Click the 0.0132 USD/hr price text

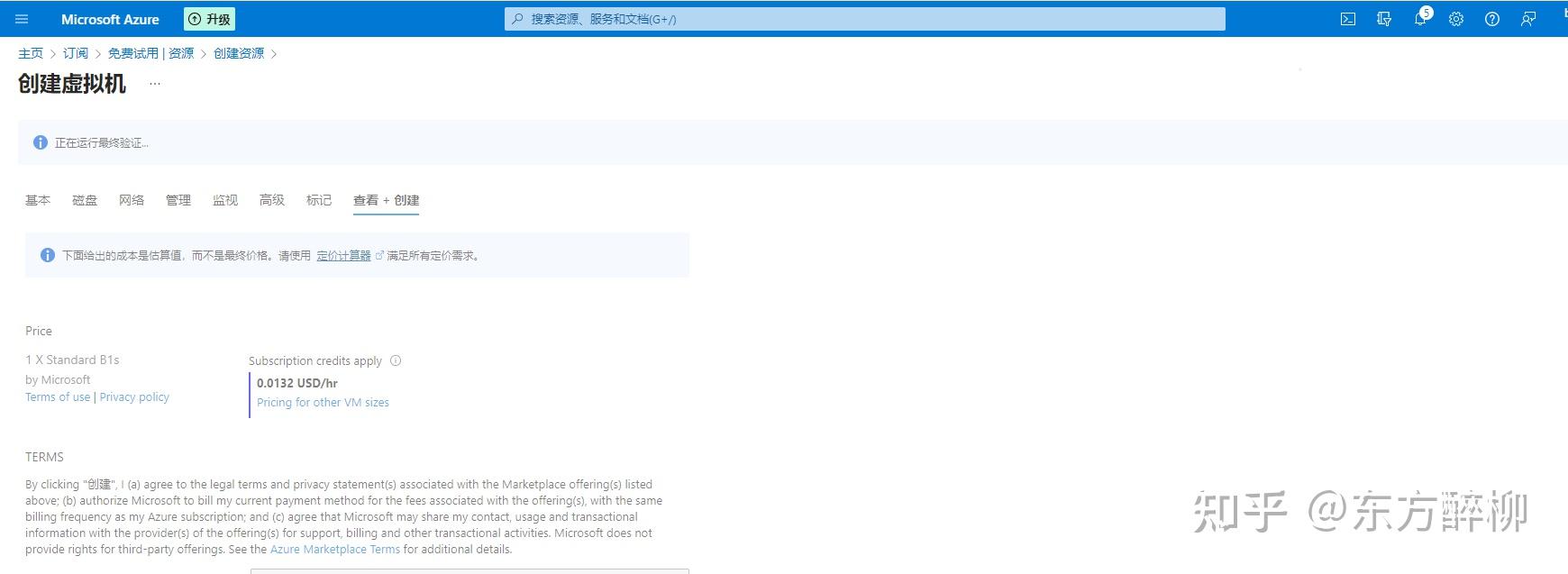pos(297,383)
